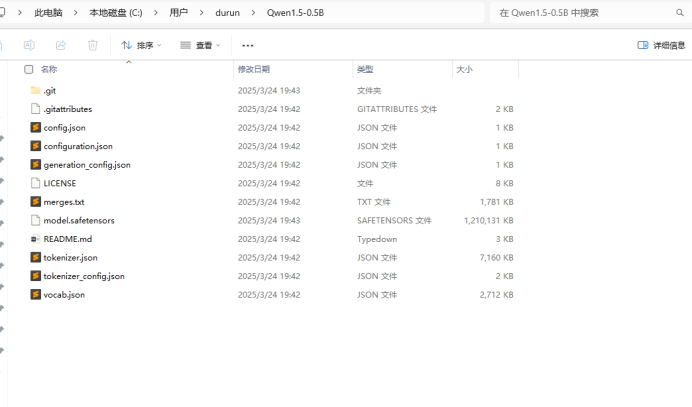Click the config.json file name
692x407 pixels.
(64, 128)
